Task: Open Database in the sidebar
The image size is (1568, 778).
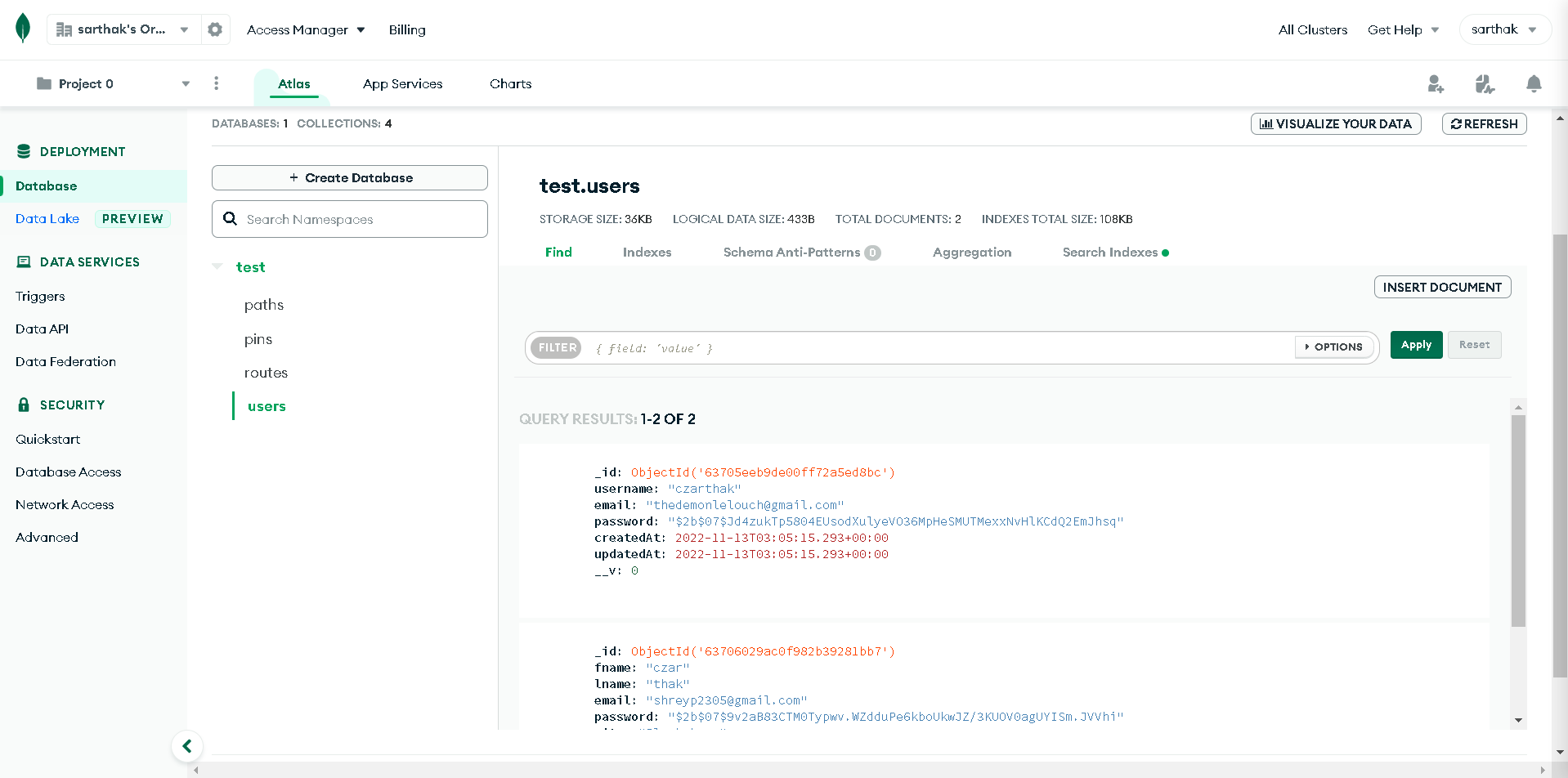Action: 46,186
